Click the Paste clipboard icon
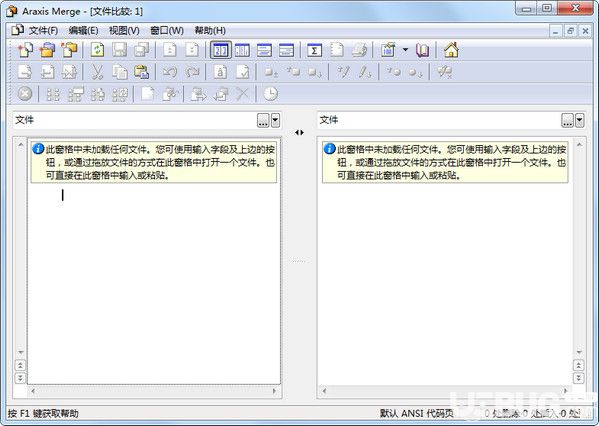599x426 pixels. coord(141,72)
